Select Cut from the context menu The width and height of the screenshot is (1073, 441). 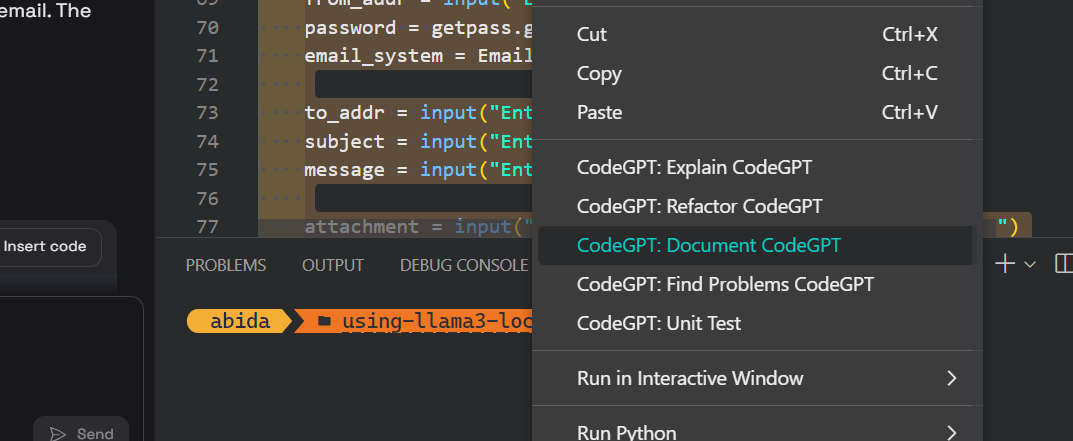point(592,35)
